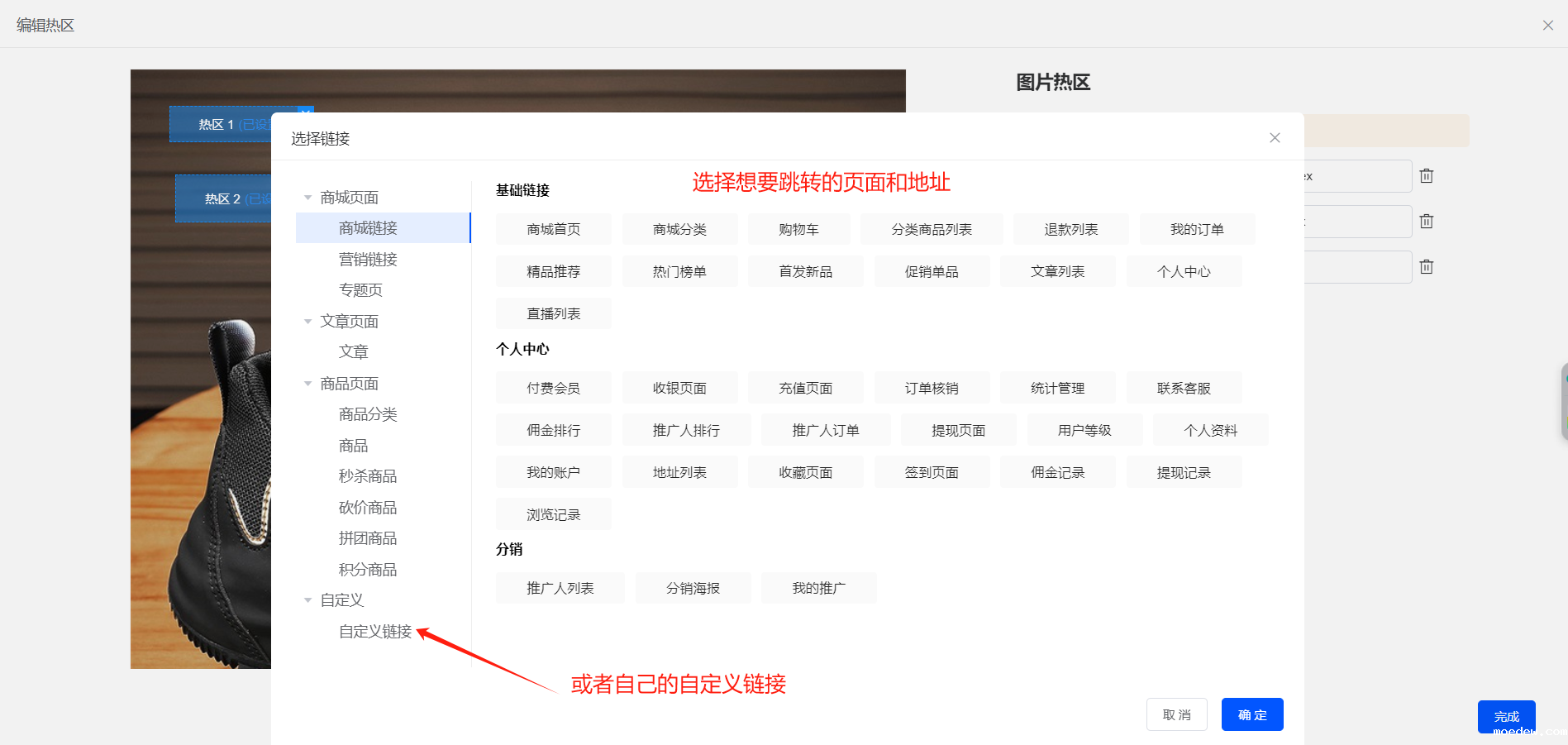Collapse the 商城页面 tree group

point(308,198)
